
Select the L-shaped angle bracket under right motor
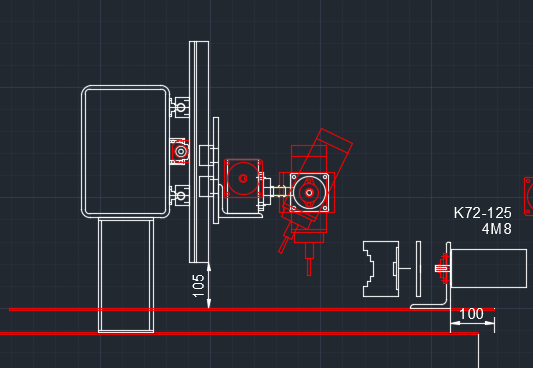pos(431,276)
